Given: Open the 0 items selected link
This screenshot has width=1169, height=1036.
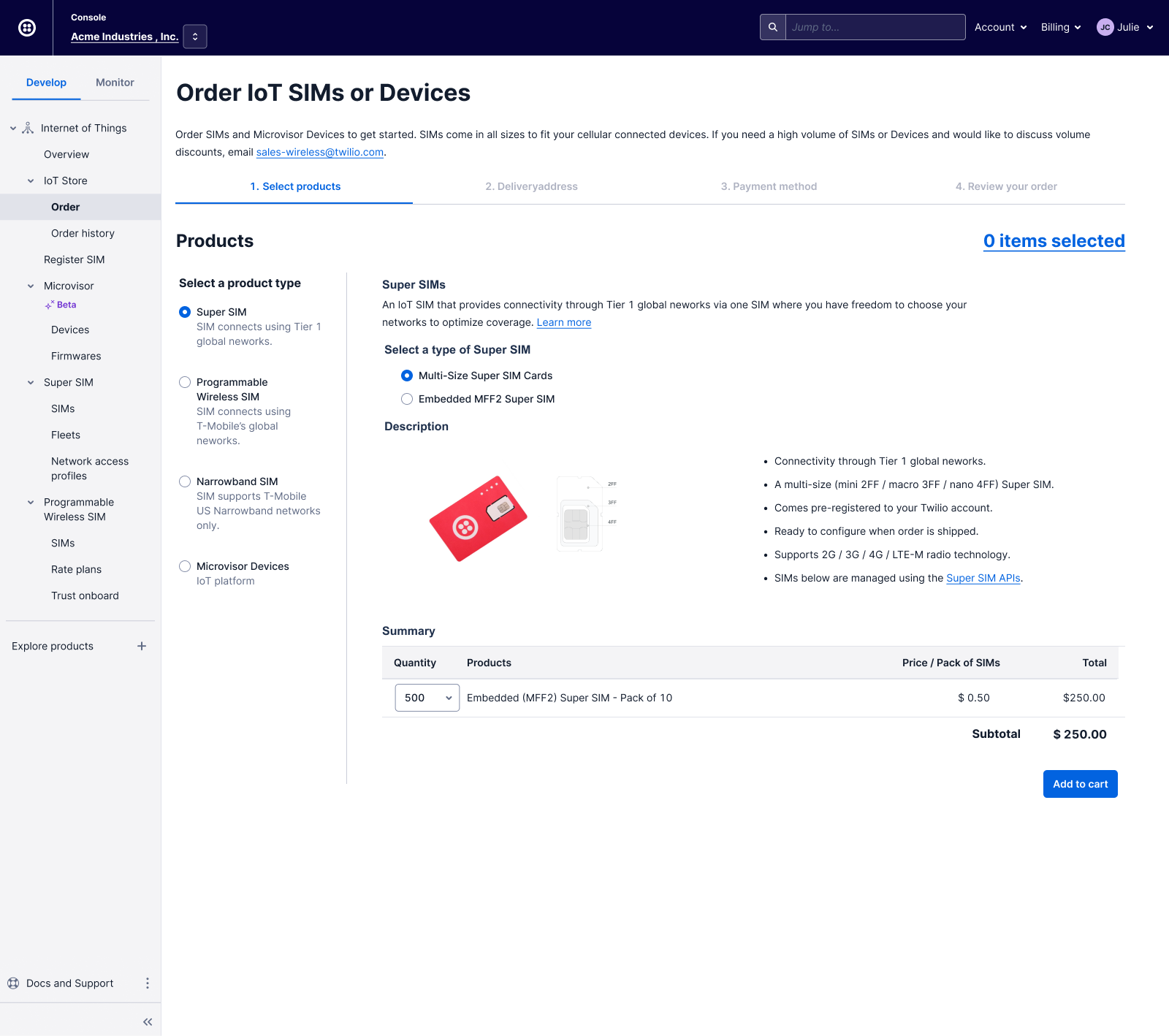Looking at the screenshot, I should pyautogui.click(x=1054, y=241).
